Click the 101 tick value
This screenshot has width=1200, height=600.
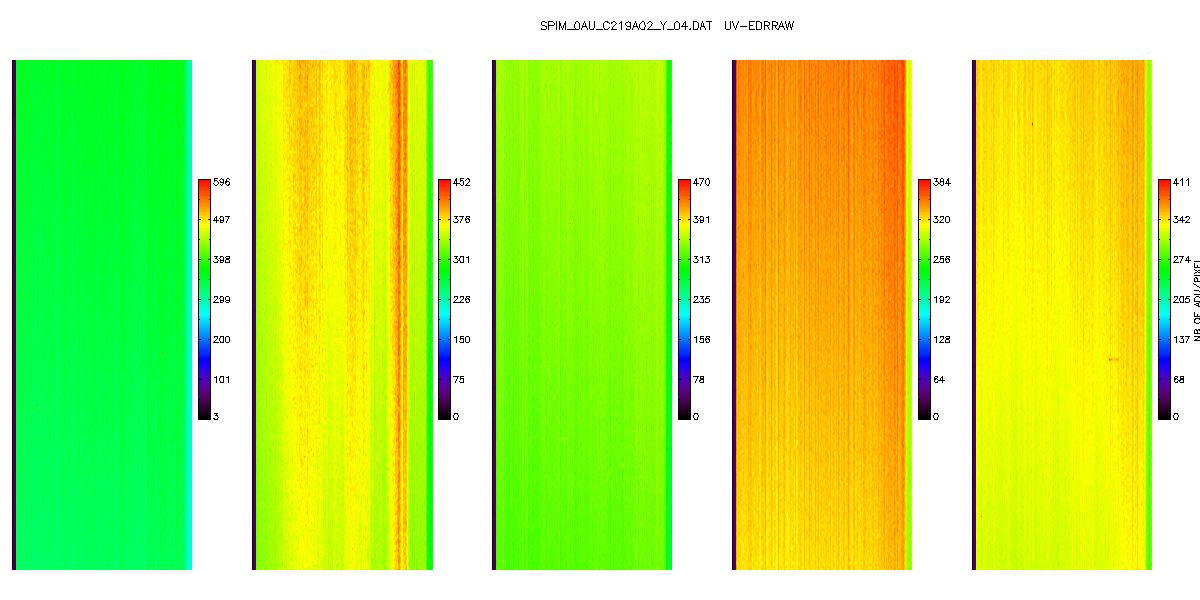pyautogui.click(x=221, y=379)
